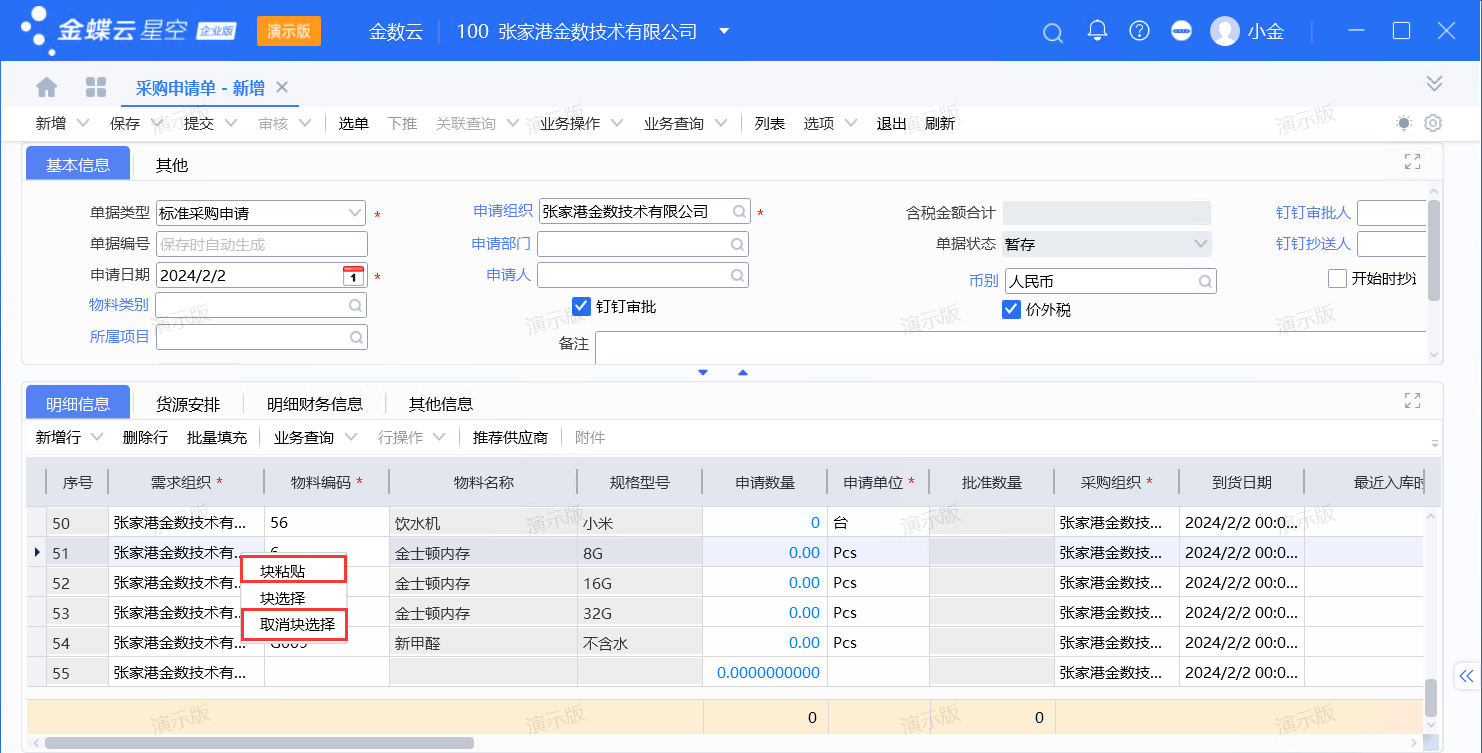Click the down triangle splitter arrow

[703, 372]
